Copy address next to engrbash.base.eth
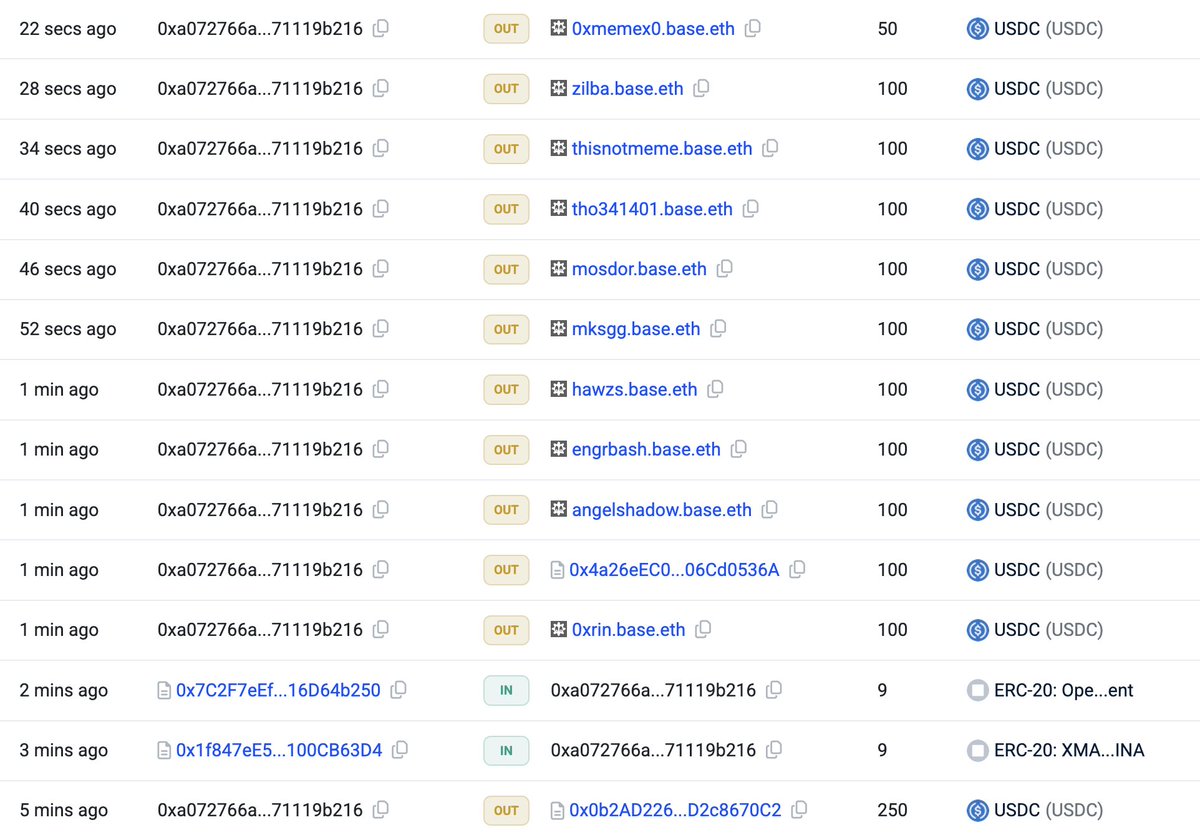1200x835 pixels. click(x=739, y=449)
